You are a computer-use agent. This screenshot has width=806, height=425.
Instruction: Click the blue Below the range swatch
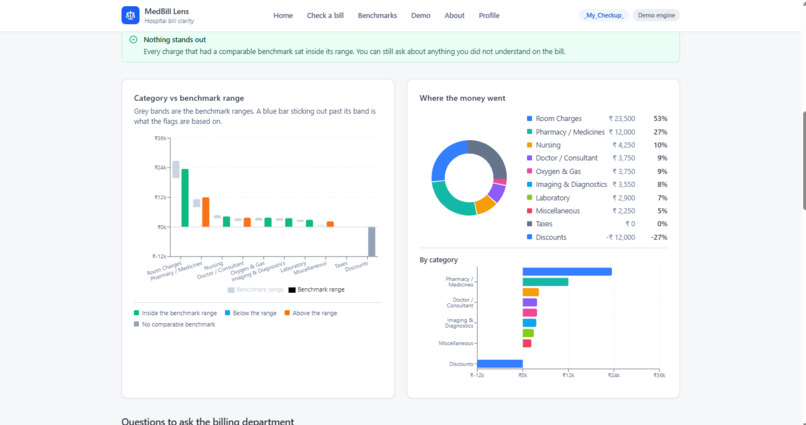tap(227, 313)
